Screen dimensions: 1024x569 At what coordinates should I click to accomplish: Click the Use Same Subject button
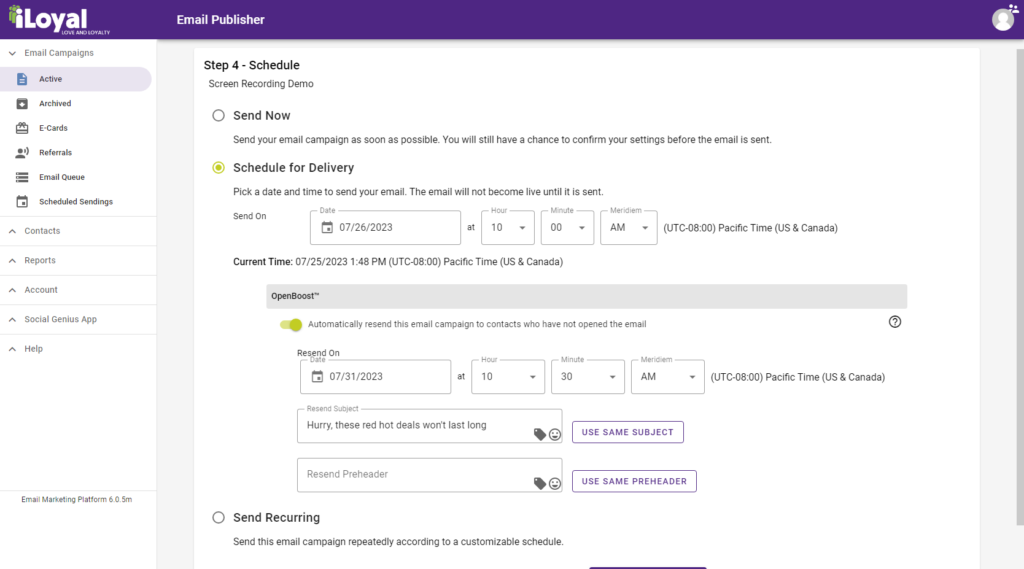coord(628,432)
